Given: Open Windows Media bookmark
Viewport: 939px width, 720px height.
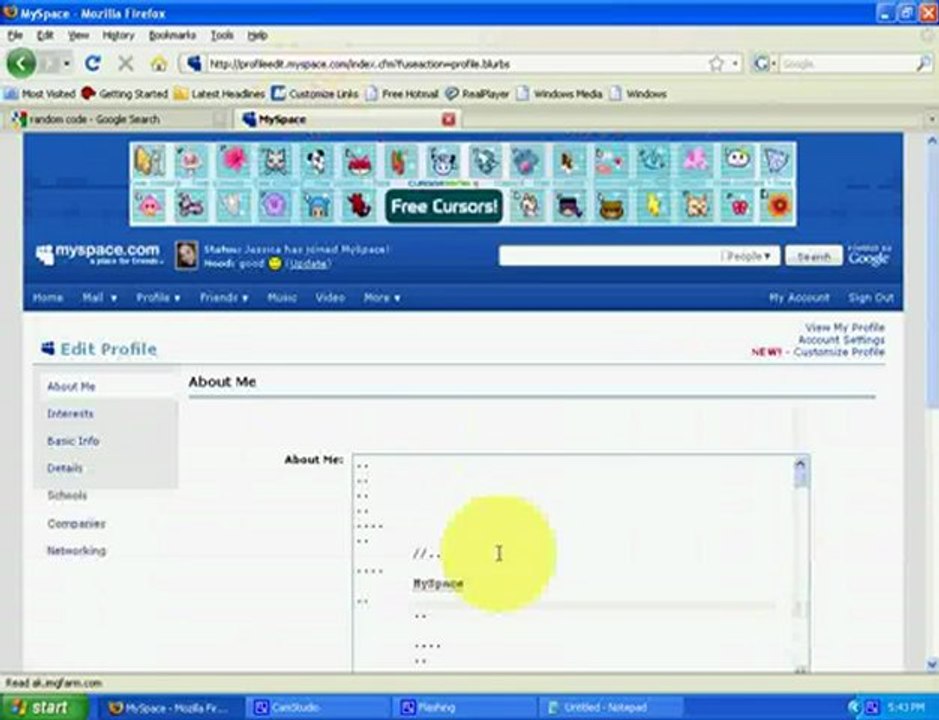Looking at the screenshot, I should click(x=560, y=93).
